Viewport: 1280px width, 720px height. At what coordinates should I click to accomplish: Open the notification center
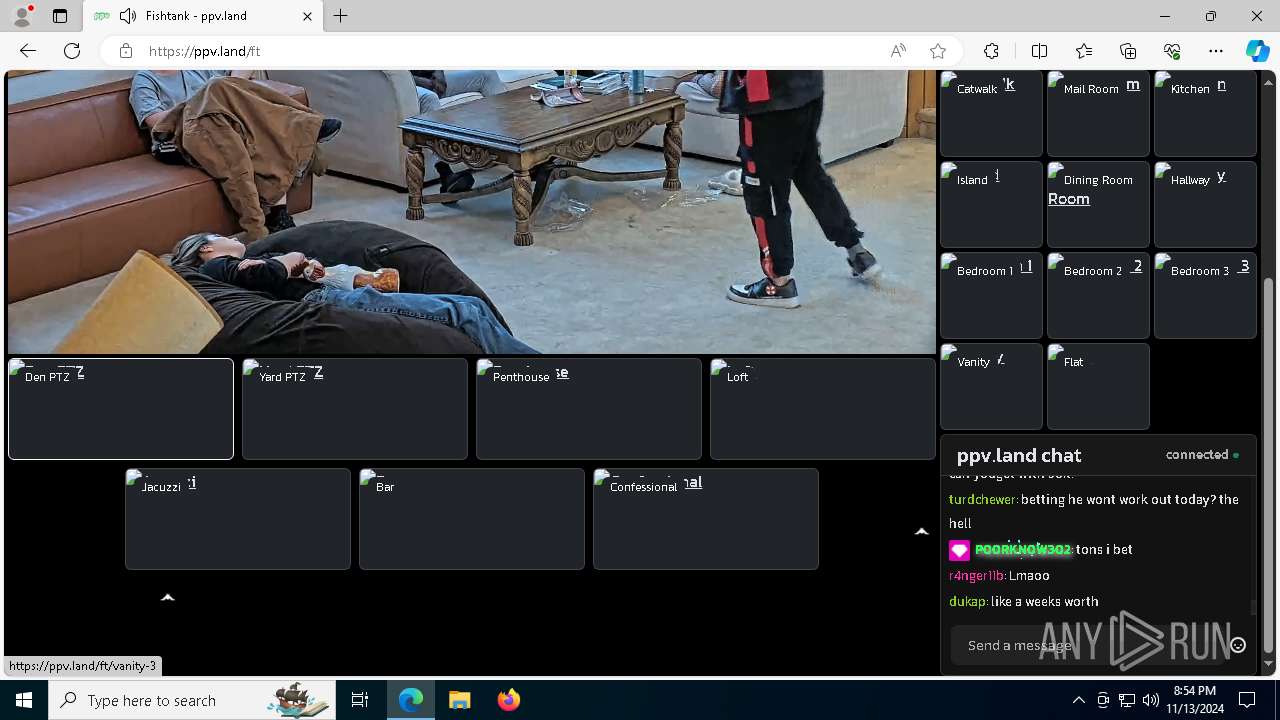pos(1247,700)
